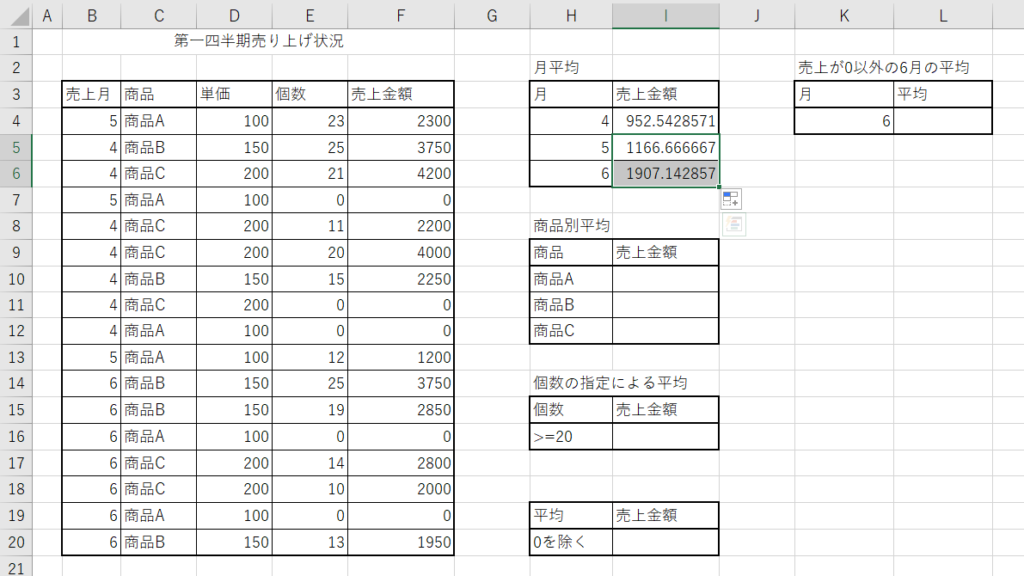Open the Auto Fill Options icon
1024x576 pixels.
click(730, 200)
